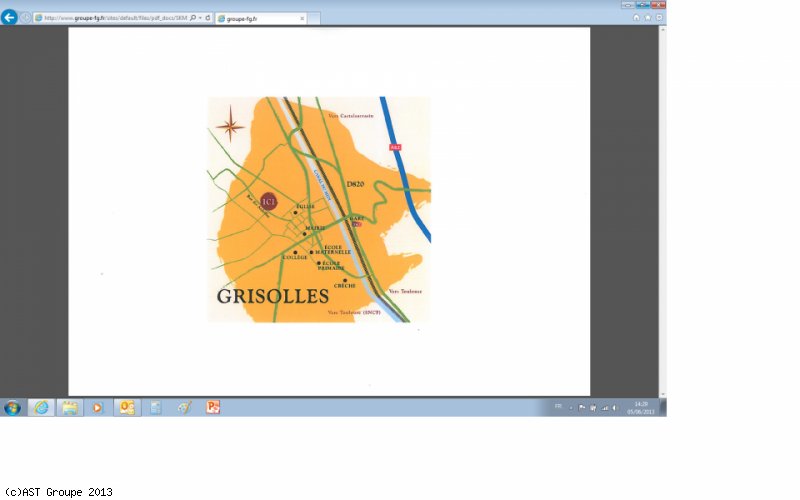The width and height of the screenshot is (800, 500).
Task: Open Outlook from the taskbar
Action: (127, 408)
